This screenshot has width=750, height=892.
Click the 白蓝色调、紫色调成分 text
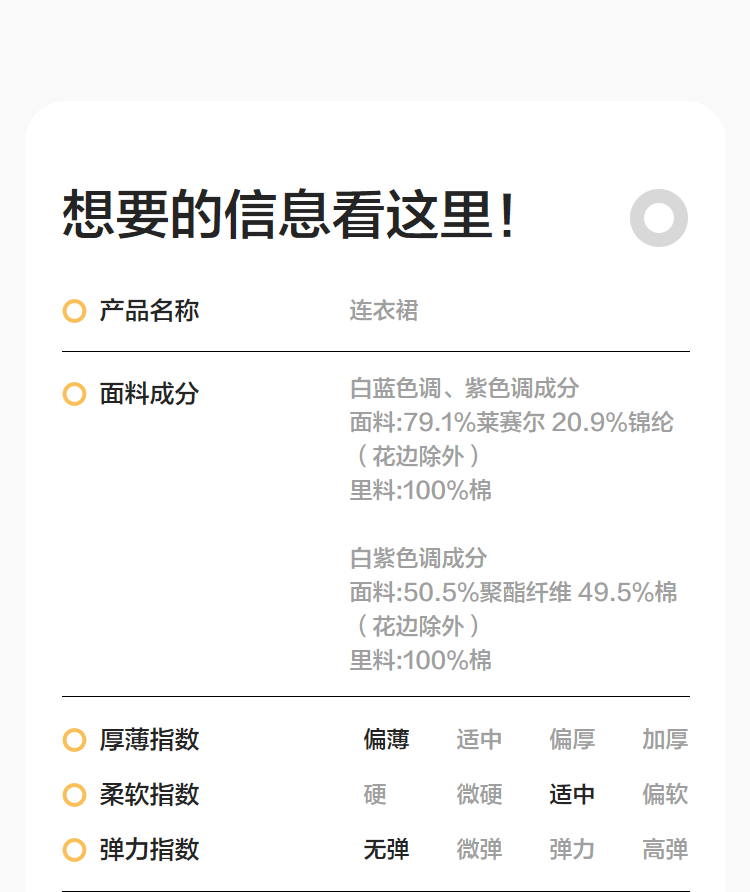coord(464,388)
